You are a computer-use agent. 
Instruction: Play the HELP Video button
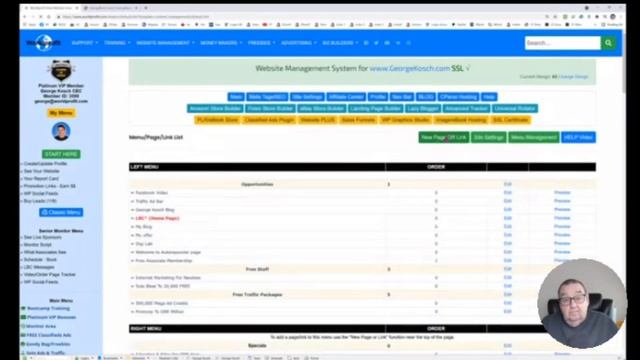click(x=578, y=138)
